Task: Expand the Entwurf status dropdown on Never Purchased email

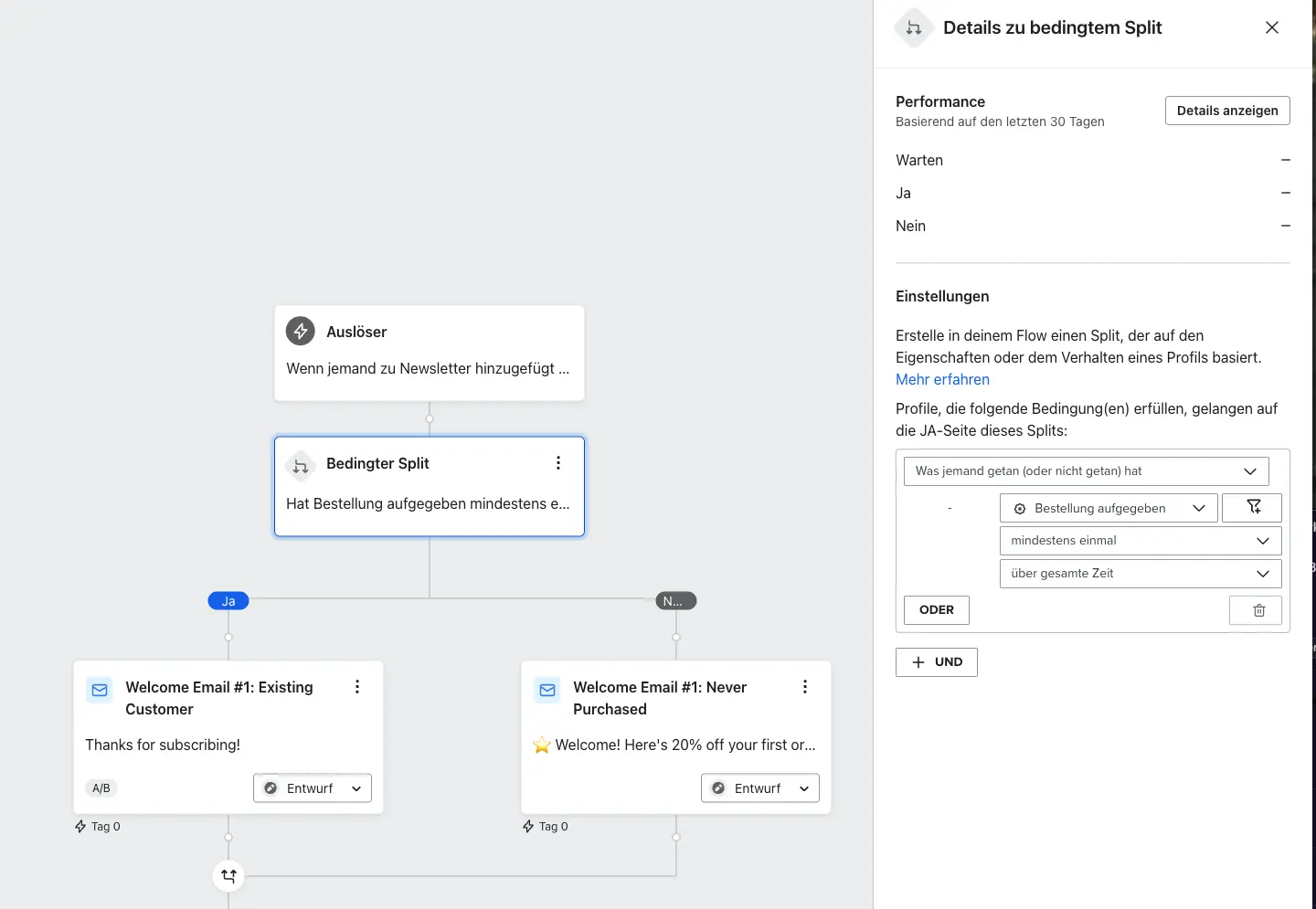Action: pos(803,787)
